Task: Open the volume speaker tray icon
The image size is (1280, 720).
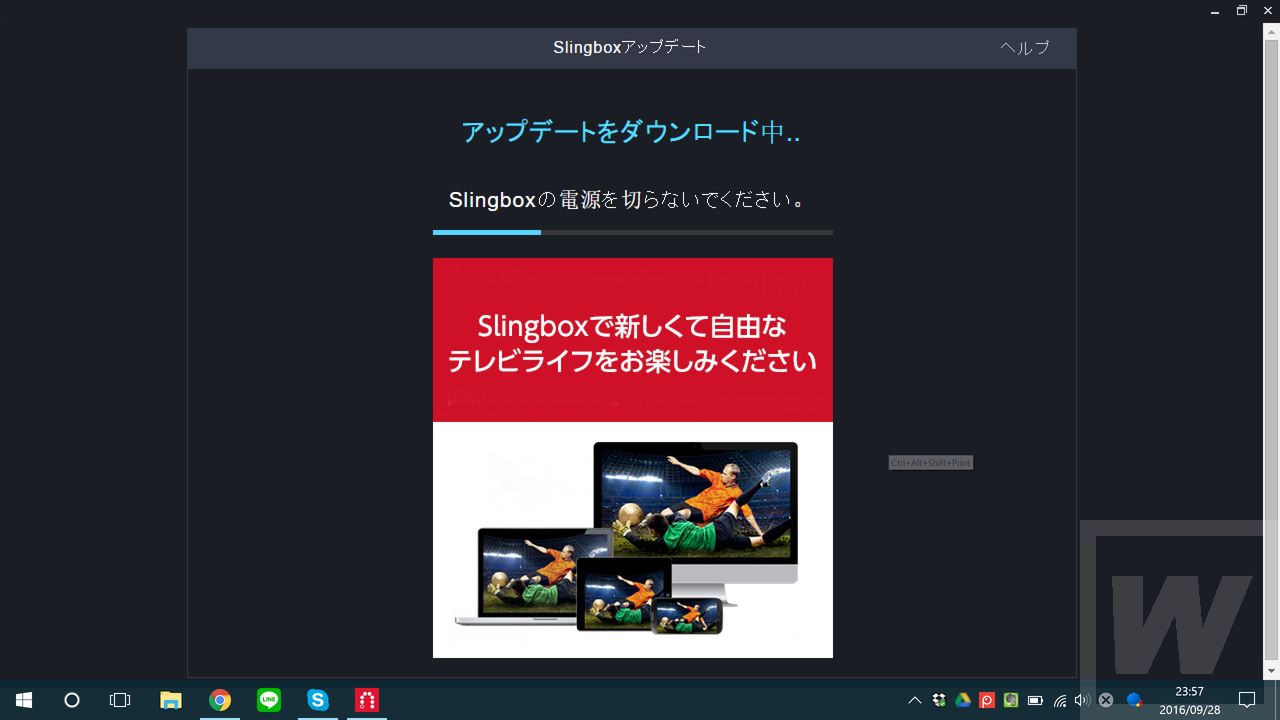Action: [1082, 700]
